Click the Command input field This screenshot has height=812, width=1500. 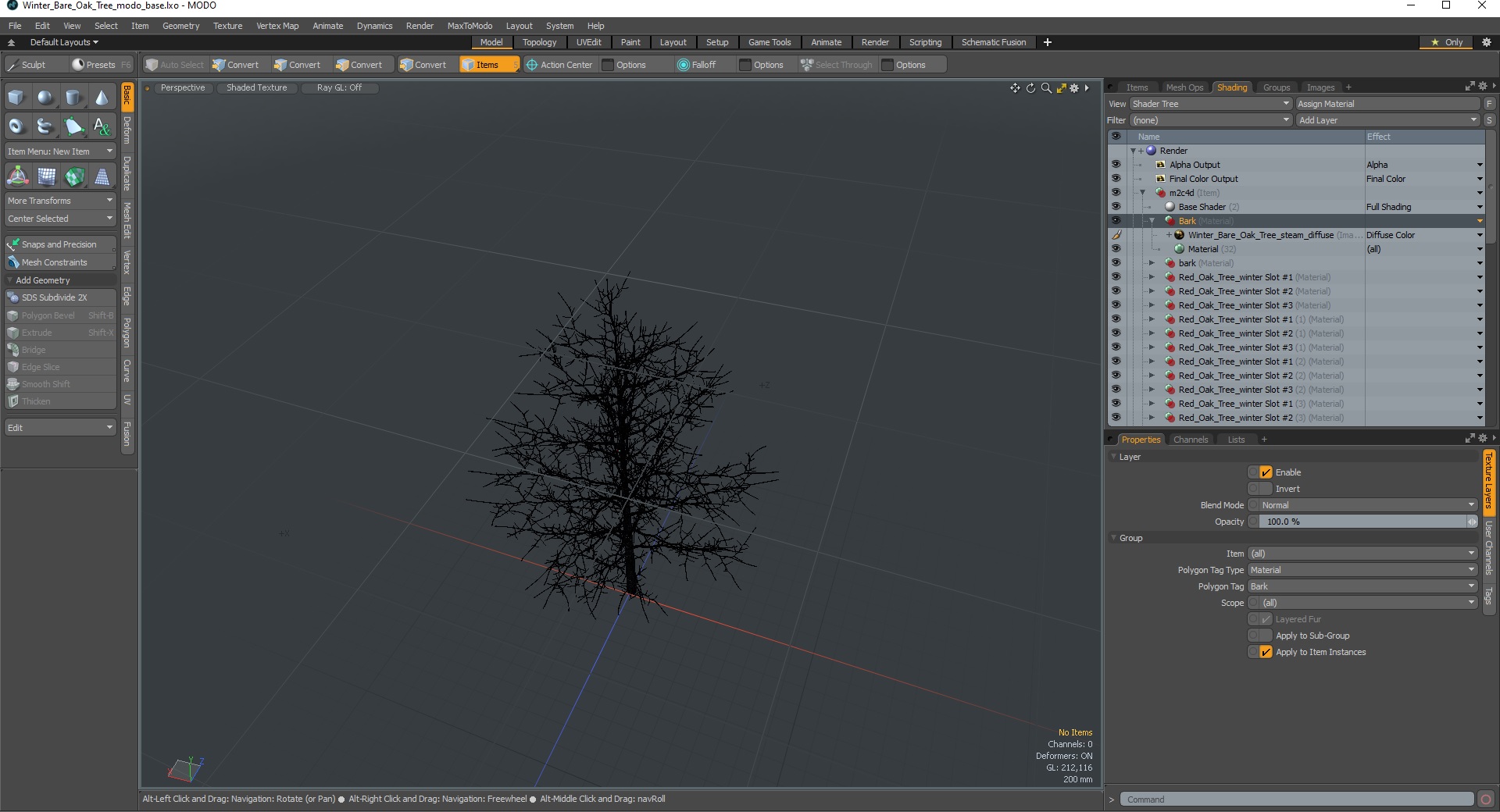point(1297,799)
